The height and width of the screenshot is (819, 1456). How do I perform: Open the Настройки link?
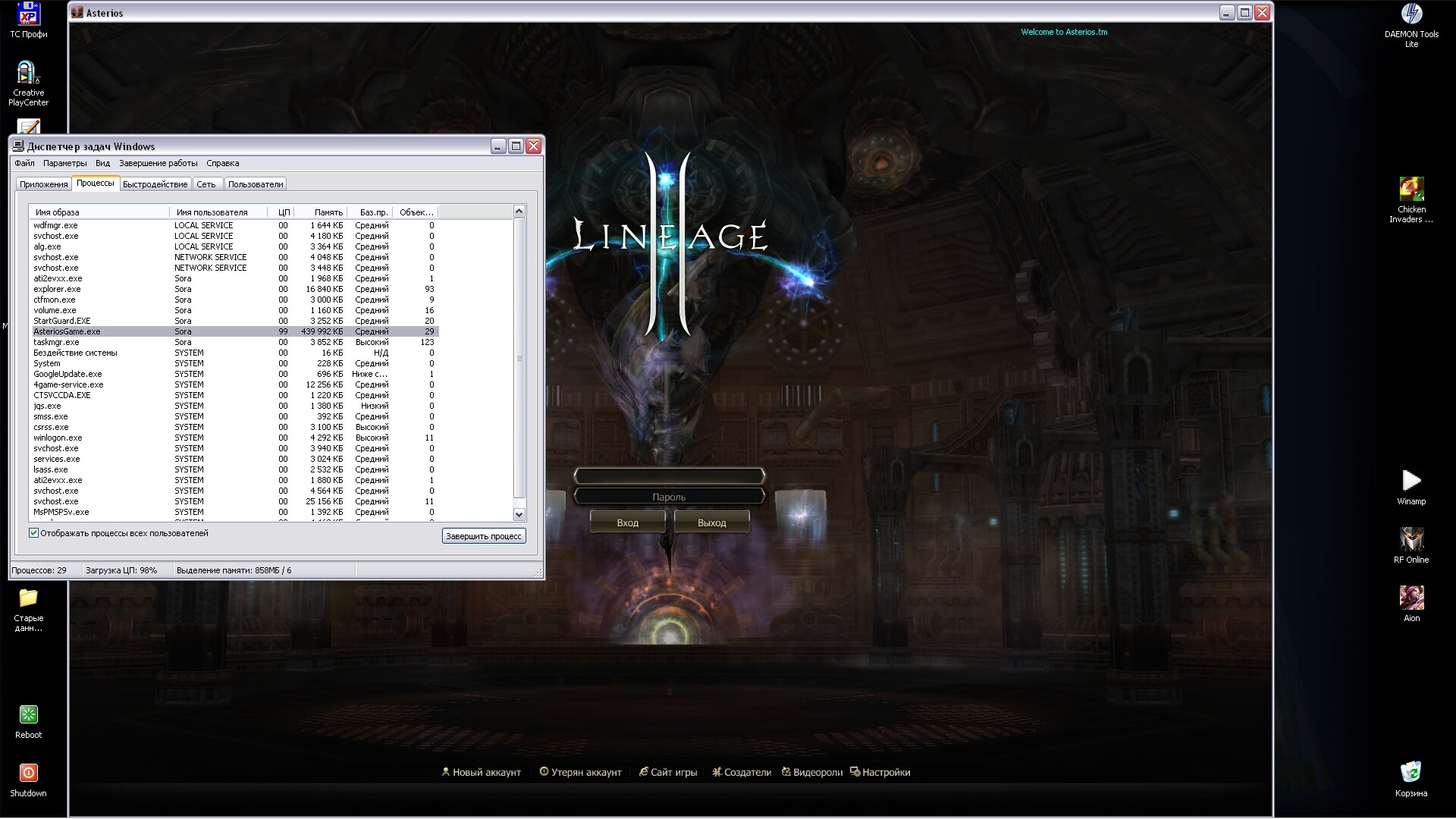coord(880,772)
